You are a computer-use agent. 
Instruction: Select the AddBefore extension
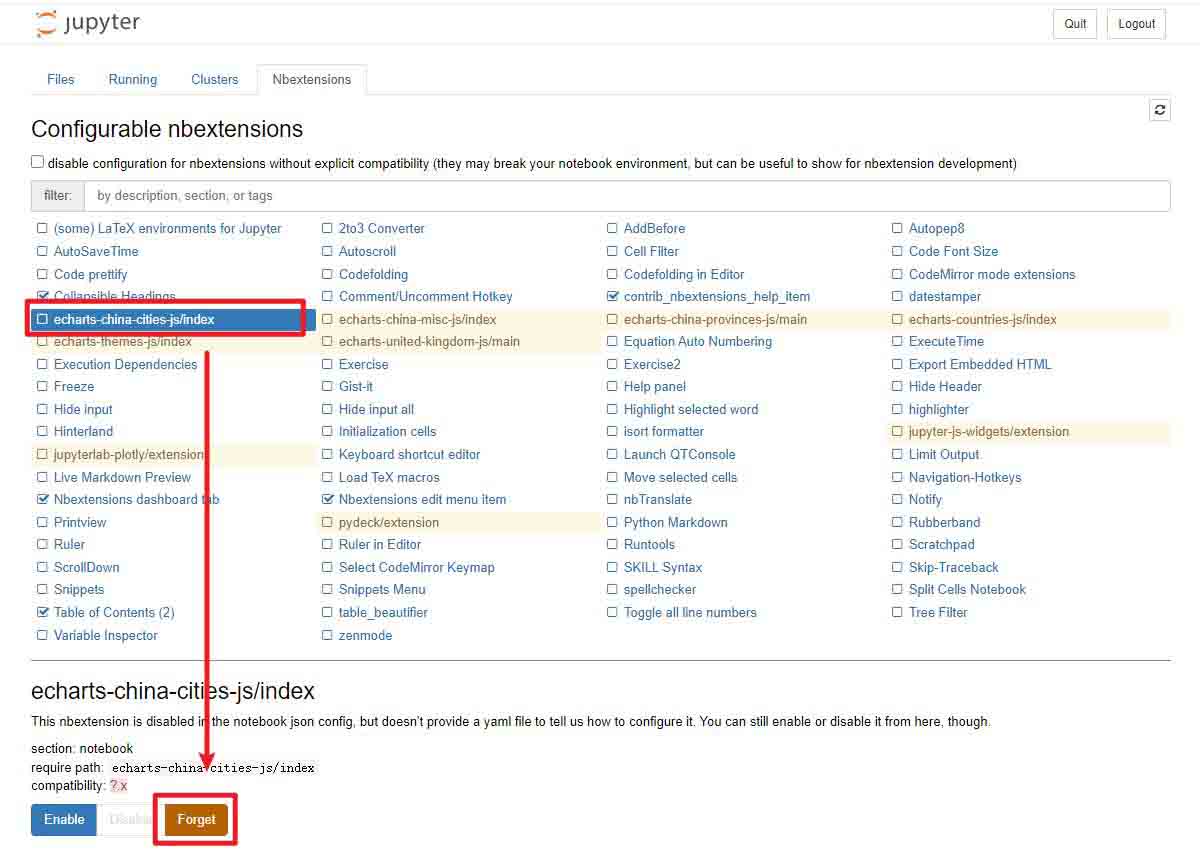pos(654,229)
